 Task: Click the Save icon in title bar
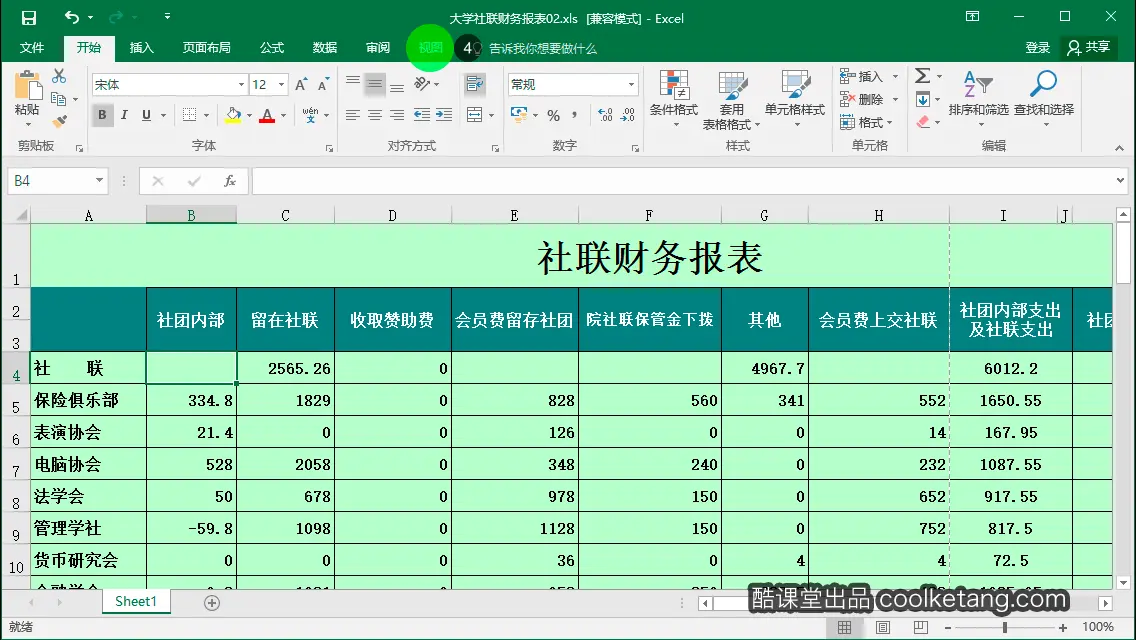(x=28, y=17)
